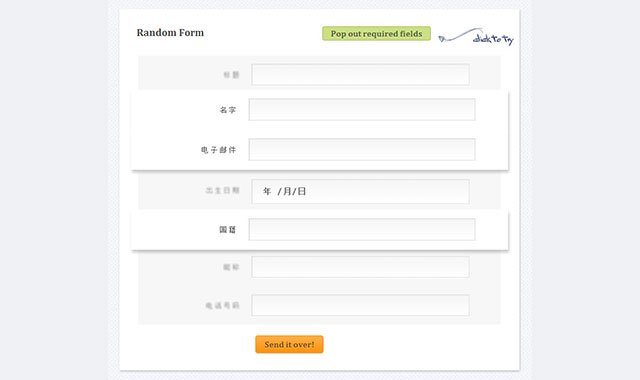Select the 电子邮件 email input box
Viewport: 640px width, 380px height.
click(362, 149)
